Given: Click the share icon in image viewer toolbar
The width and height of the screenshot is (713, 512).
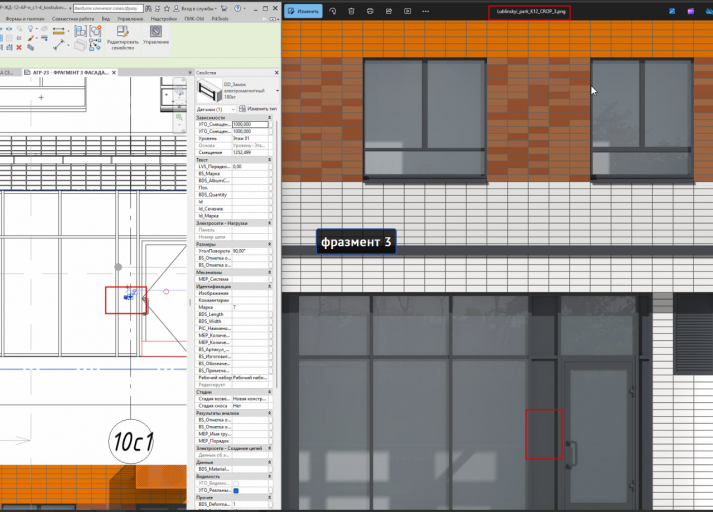Looking at the screenshot, I should pos(389,11).
